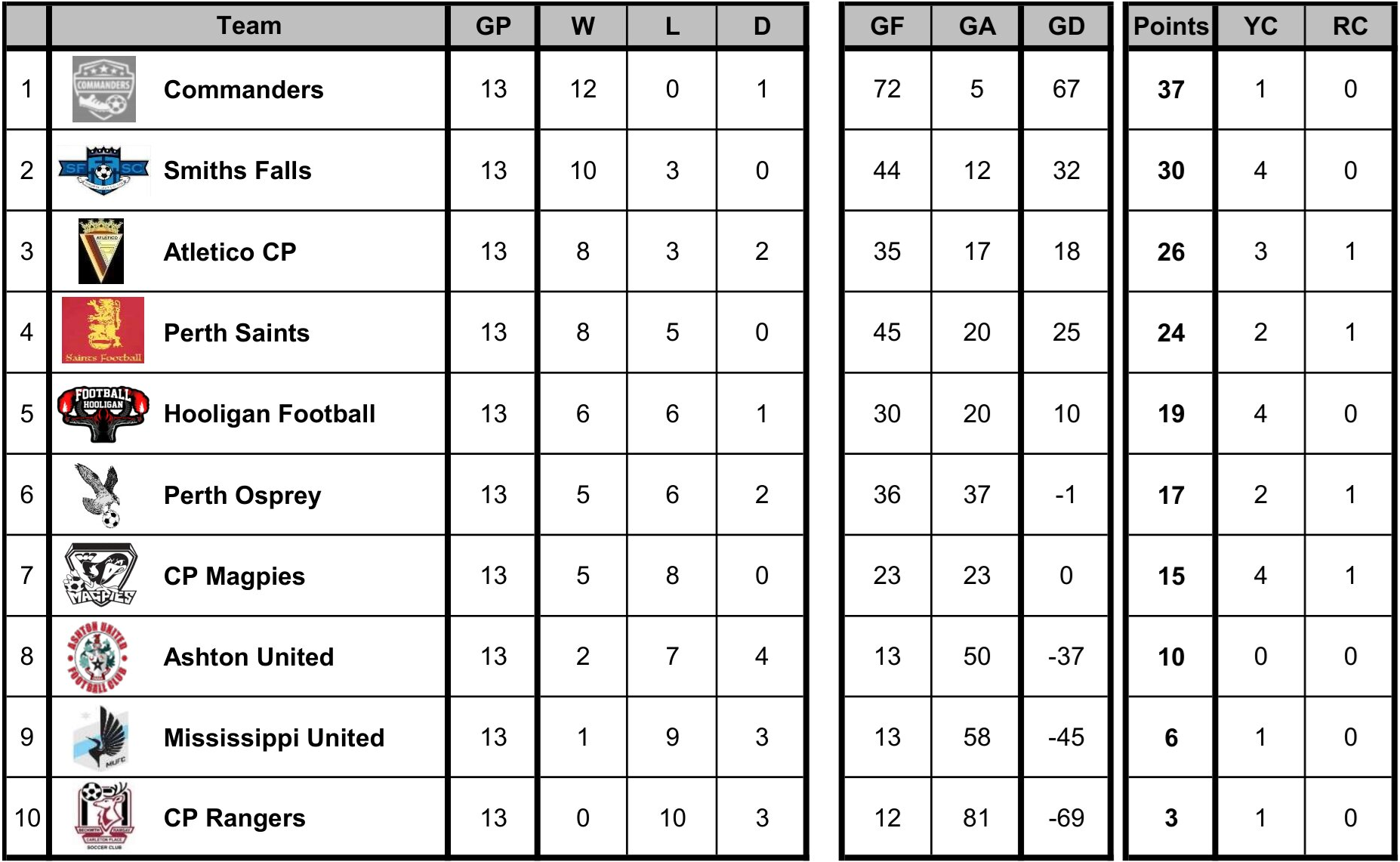Select the Atletico CP shield logo
The image size is (1400, 862).
[101, 252]
